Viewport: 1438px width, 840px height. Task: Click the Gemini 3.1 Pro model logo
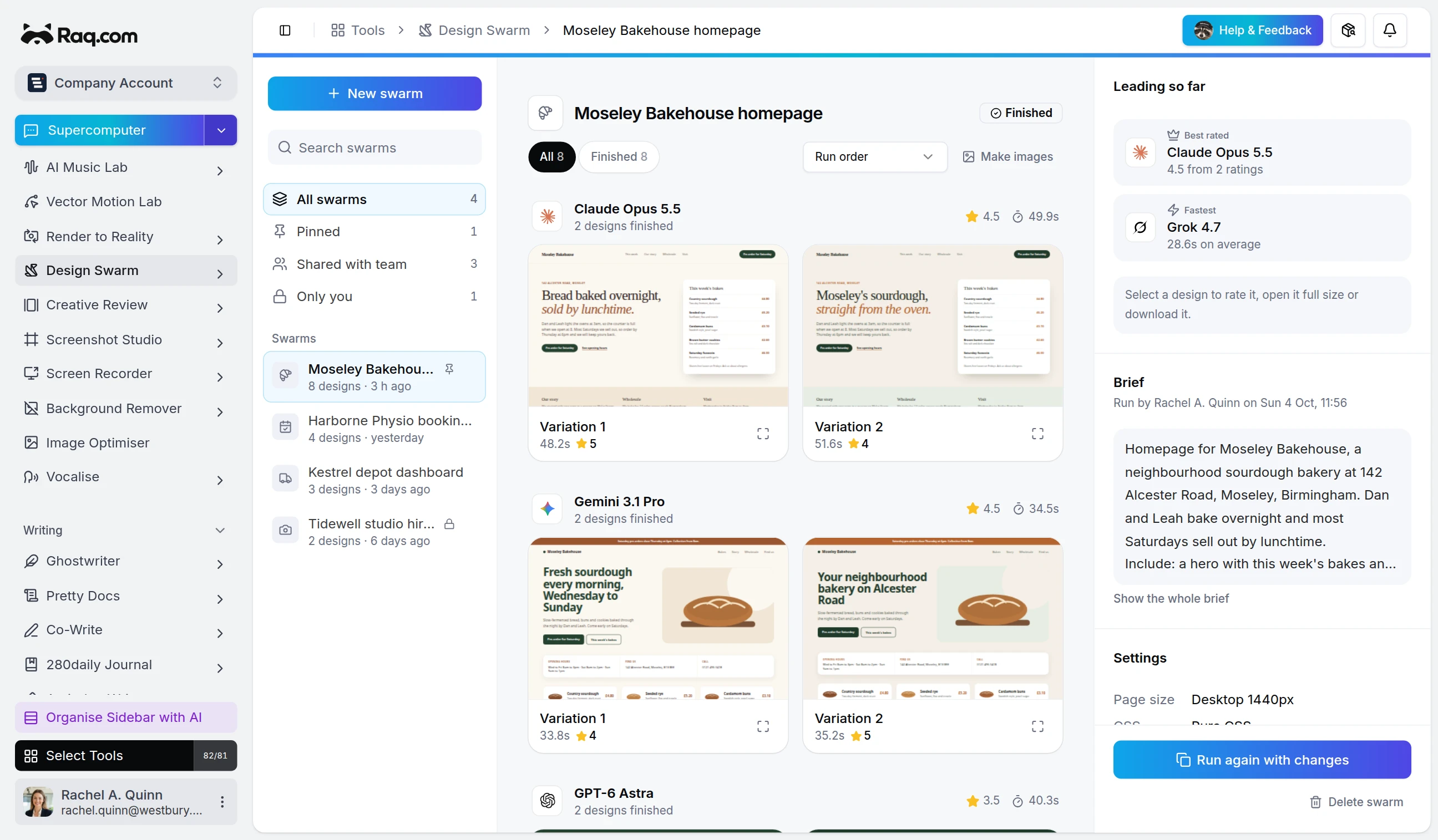547,508
